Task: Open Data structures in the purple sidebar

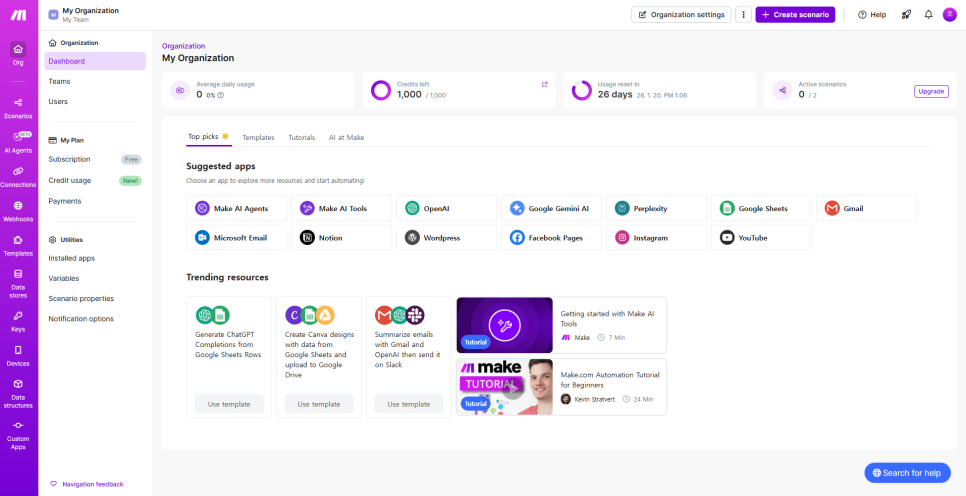Action: 18,394
